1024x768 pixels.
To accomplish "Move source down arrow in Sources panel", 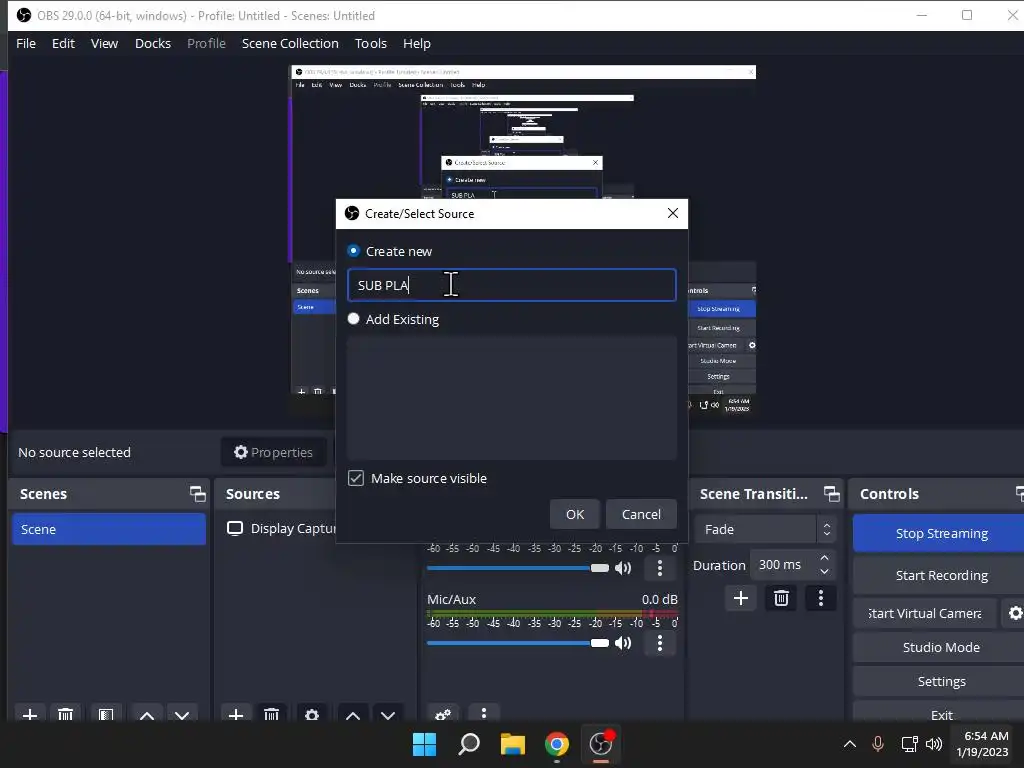I will [388, 714].
